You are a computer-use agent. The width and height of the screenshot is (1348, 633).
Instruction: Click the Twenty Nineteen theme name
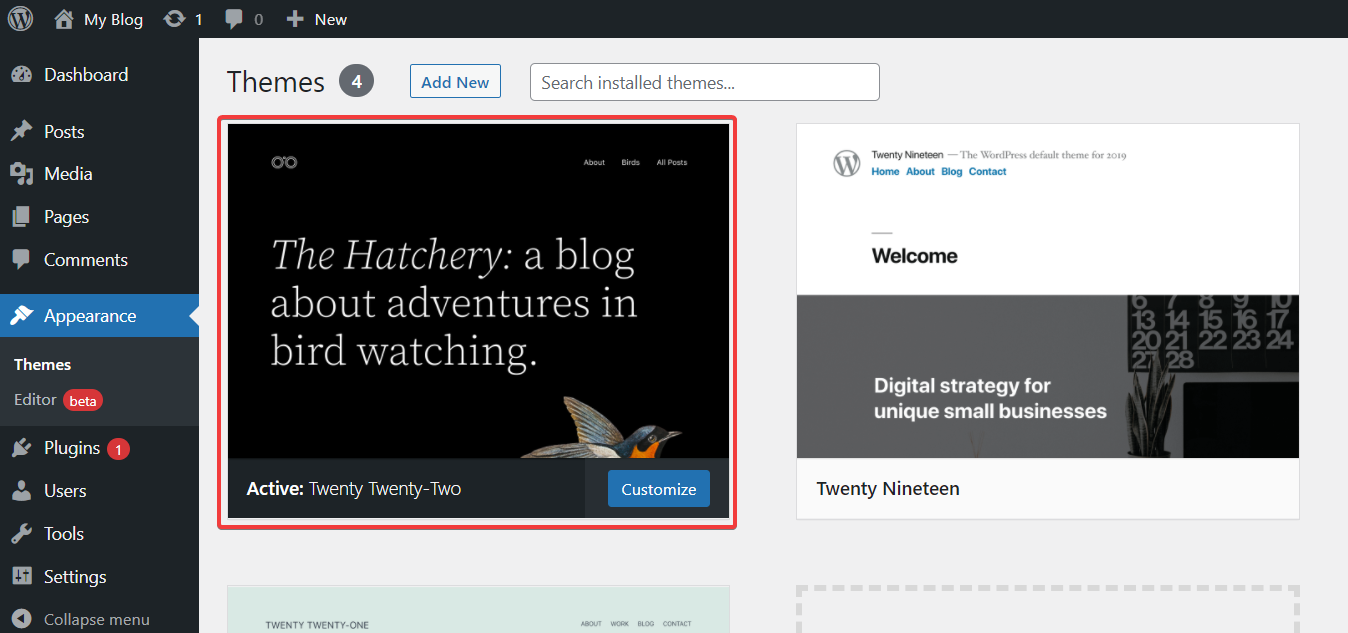888,489
